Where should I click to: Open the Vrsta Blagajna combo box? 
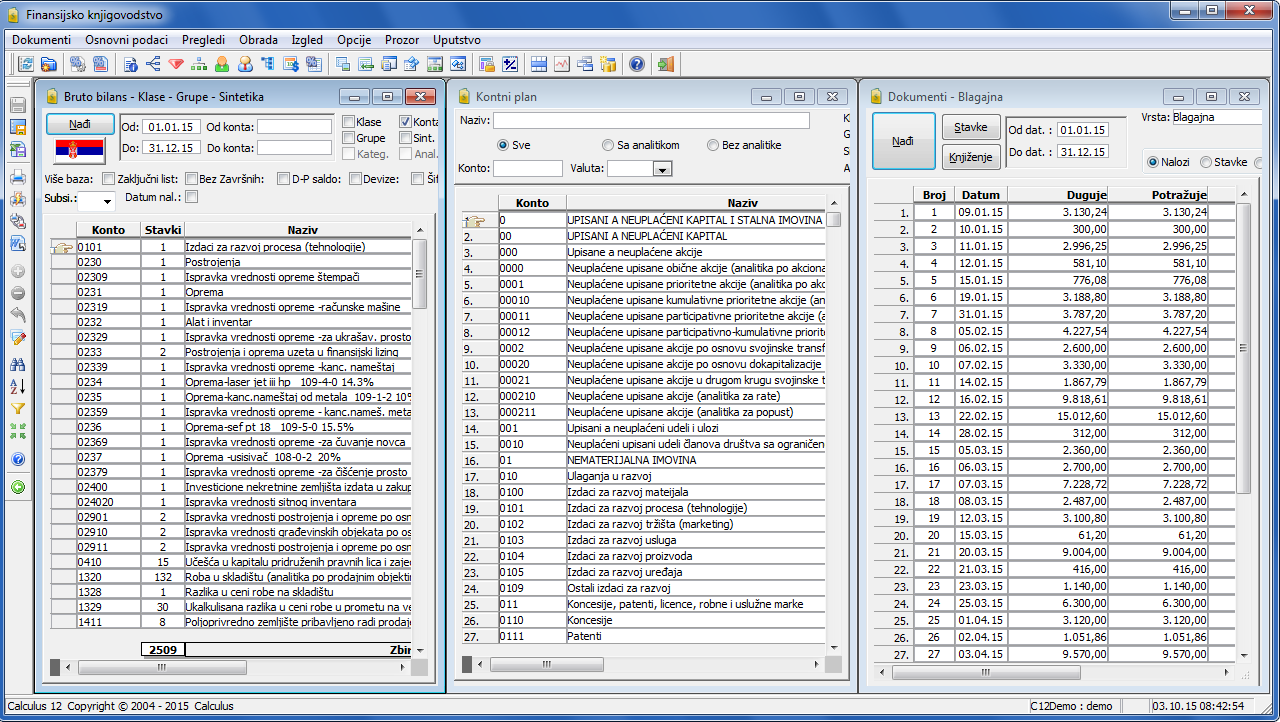[x=1216, y=117]
